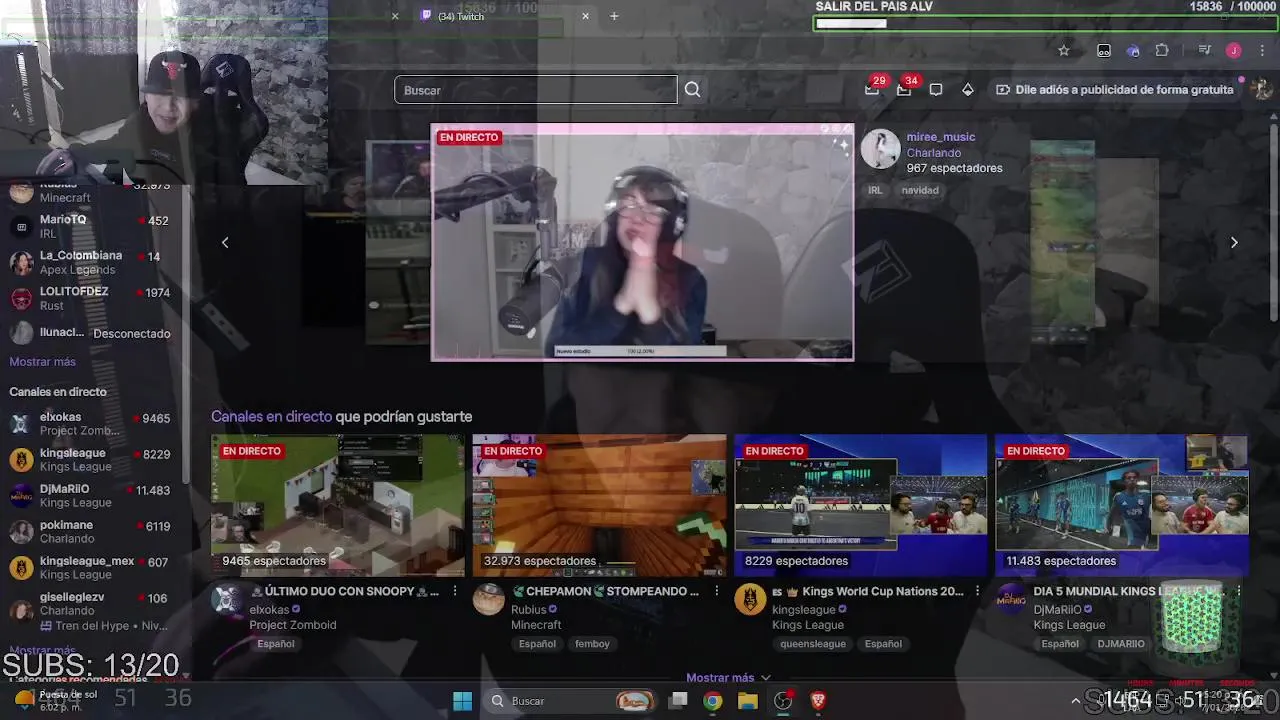This screenshot has width=1280, height=720.
Task: Select the femboy tag under the Rubius stream
Action: coord(592,644)
